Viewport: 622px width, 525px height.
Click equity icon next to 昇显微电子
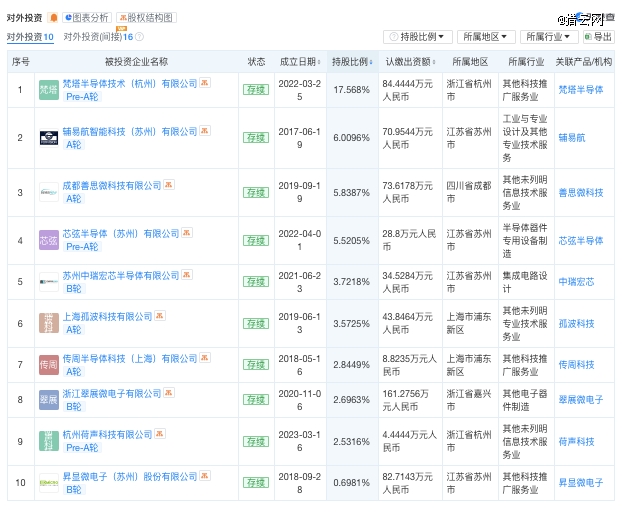(205, 475)
